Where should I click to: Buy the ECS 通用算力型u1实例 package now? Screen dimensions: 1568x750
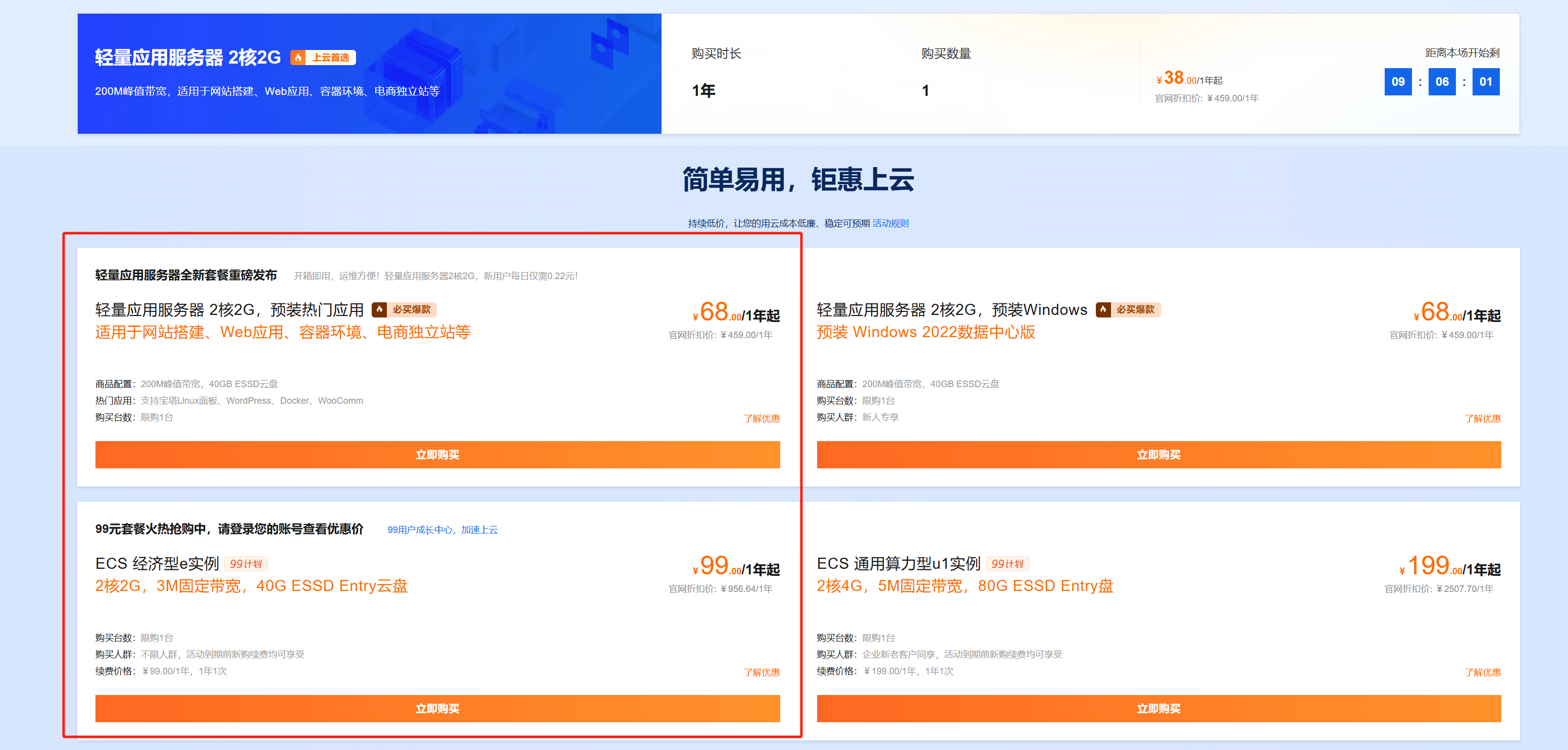click(1158, 709)
